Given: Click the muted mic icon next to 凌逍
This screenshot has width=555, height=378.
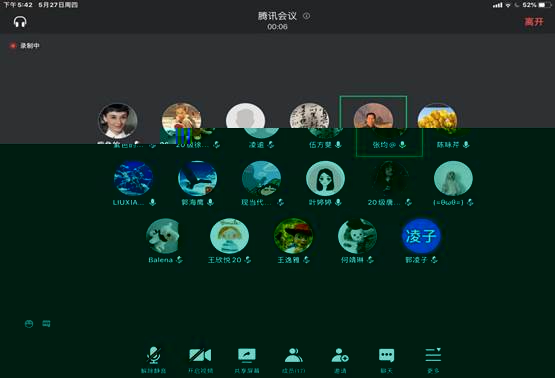Looking at the screenshot, I should (x=271, y=144).
